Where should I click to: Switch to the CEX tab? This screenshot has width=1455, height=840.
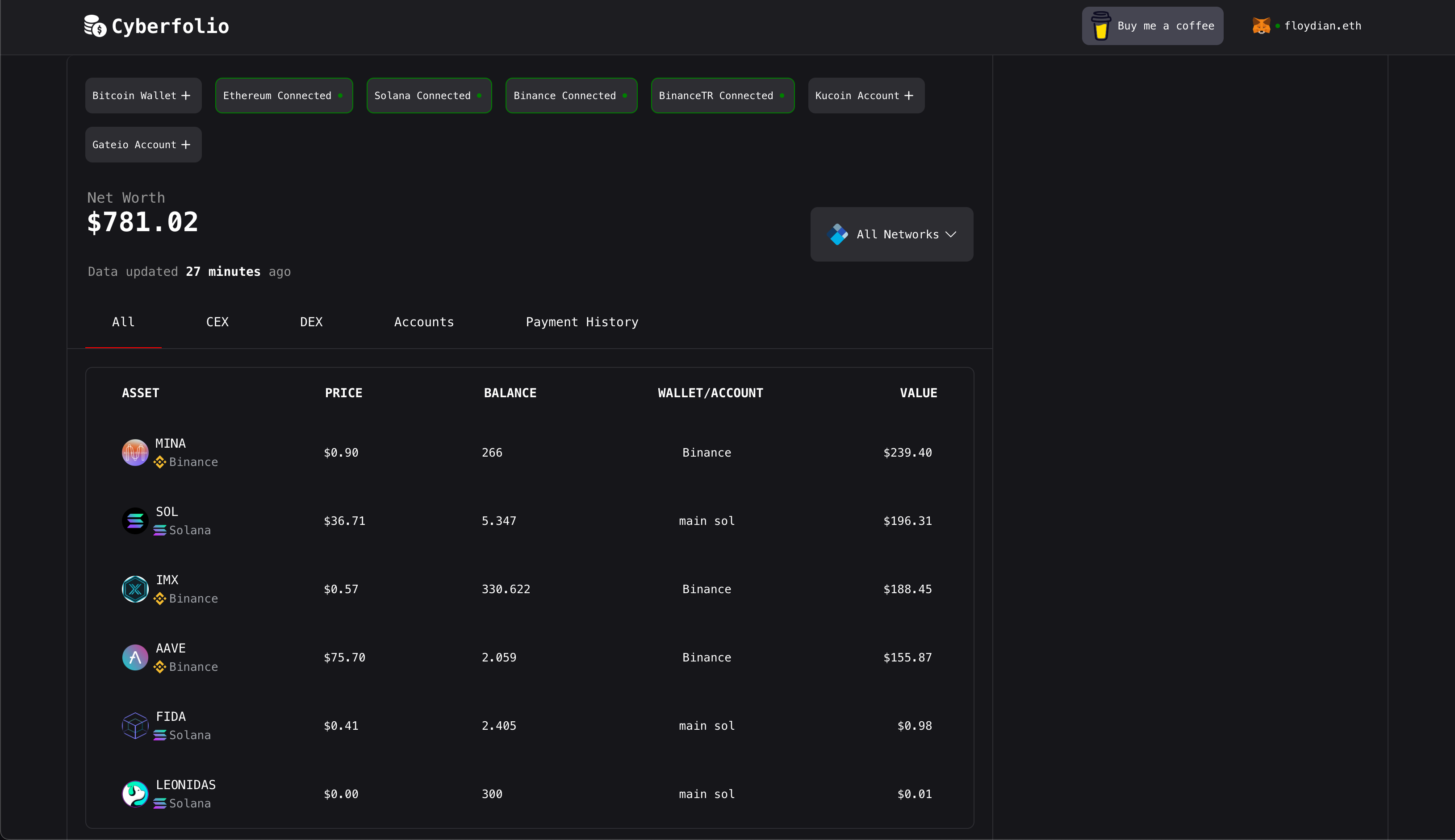coord(217,322)
